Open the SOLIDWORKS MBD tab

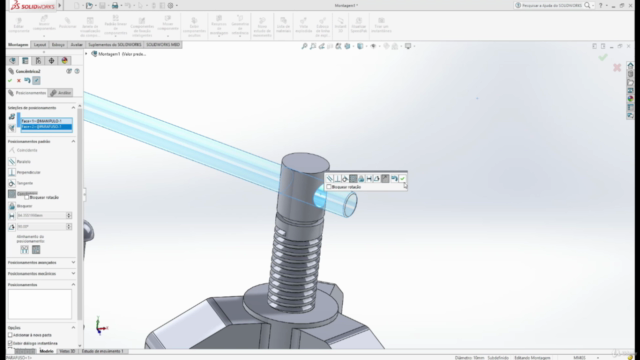pos(163,44)
